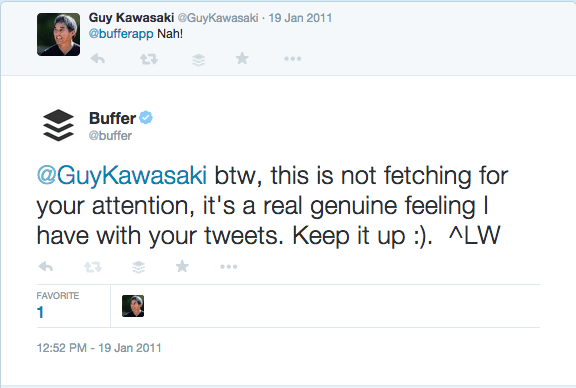Viewport: 576px width, 388px height.
Task: Open the Guy Kawasaki display name link
Action: point(132,17)
